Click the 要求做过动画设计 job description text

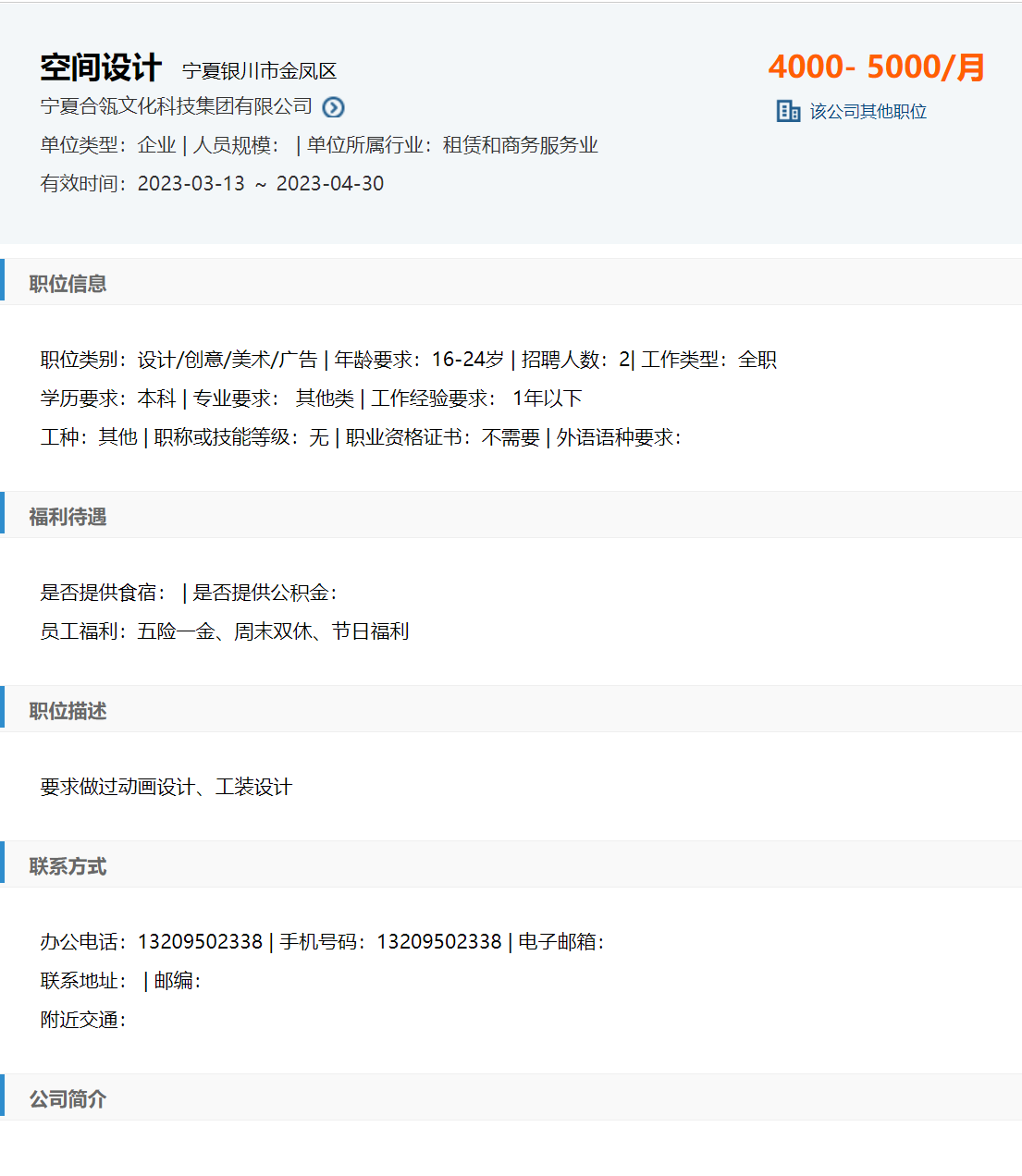(166, 787)
